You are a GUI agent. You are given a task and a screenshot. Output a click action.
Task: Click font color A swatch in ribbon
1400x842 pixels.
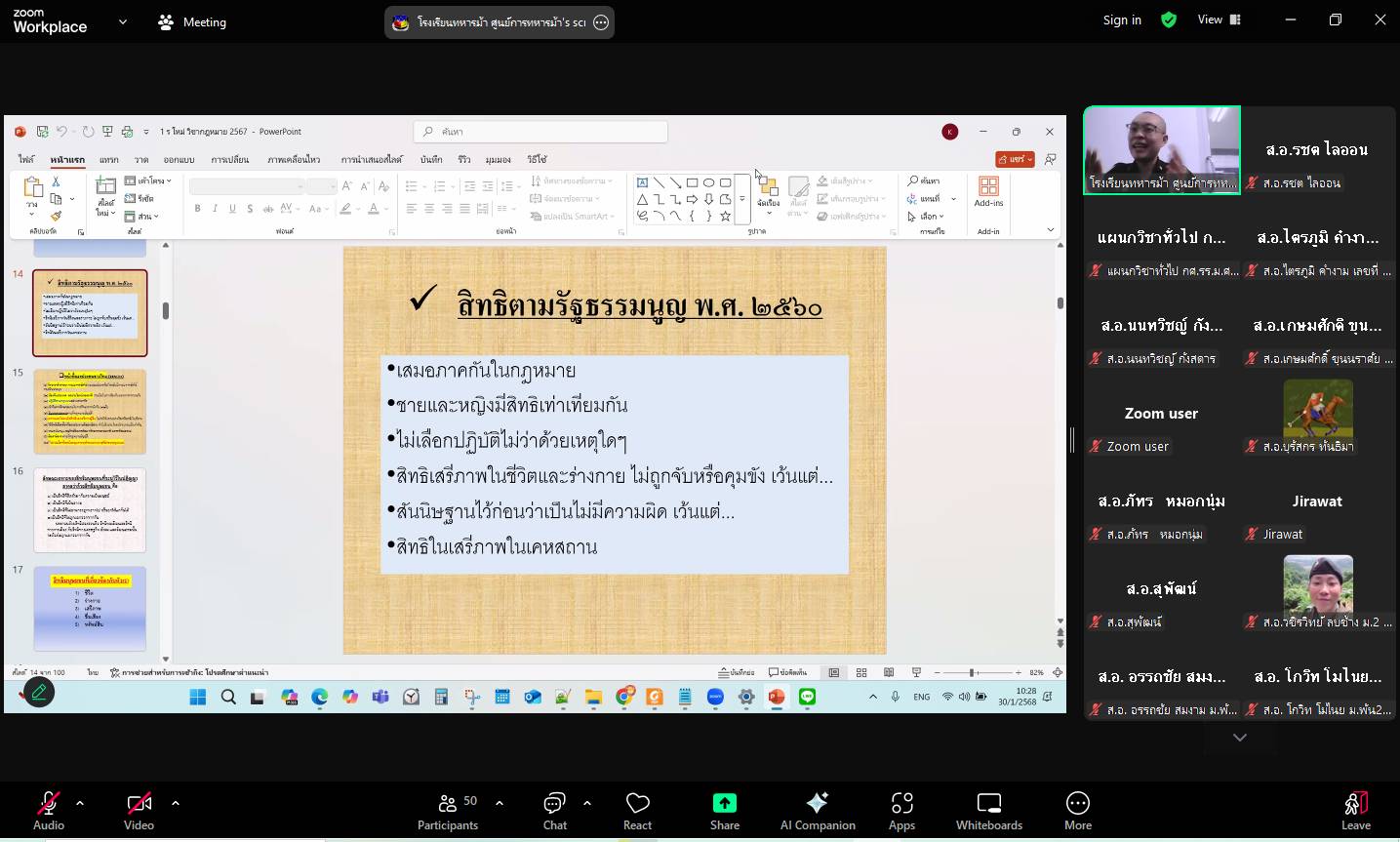373,209
